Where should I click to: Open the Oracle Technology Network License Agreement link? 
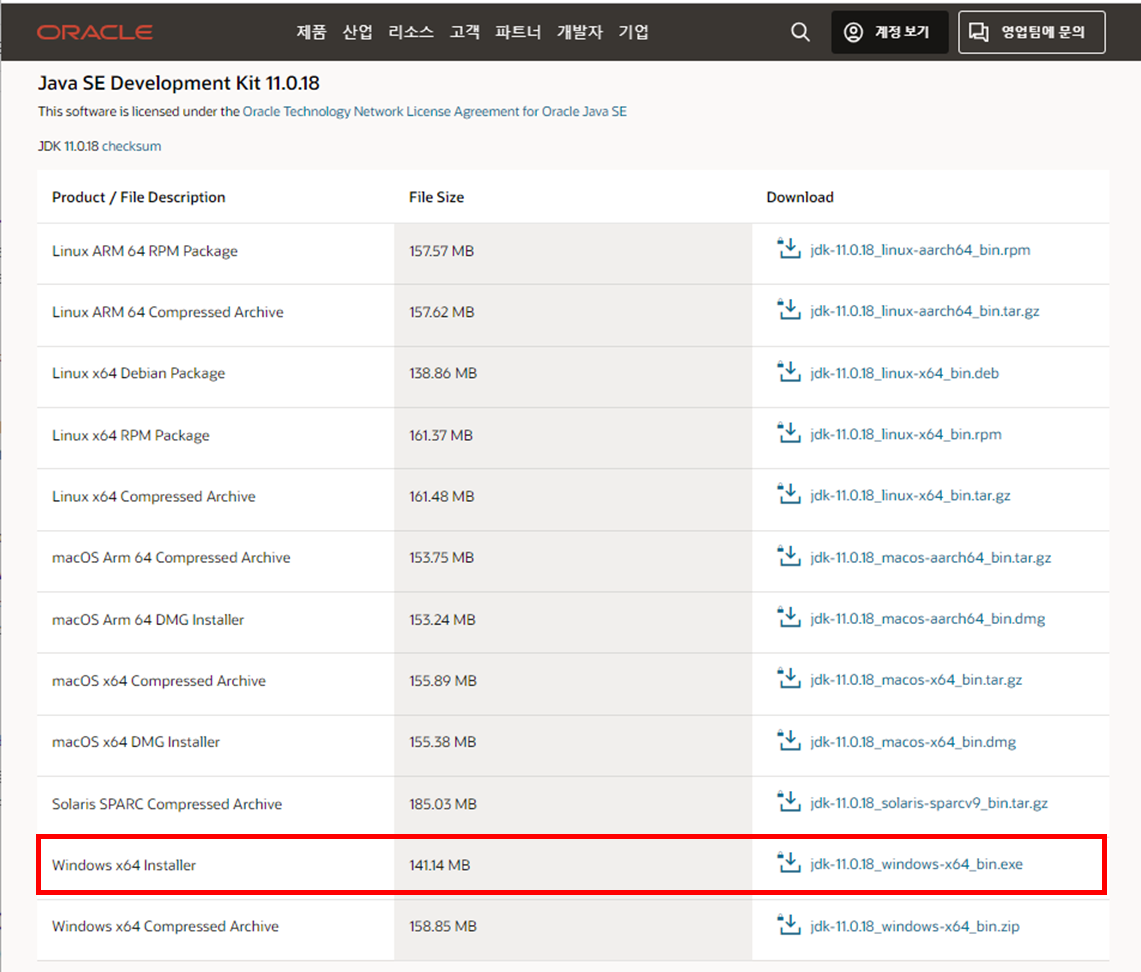[x=434, y=111]
